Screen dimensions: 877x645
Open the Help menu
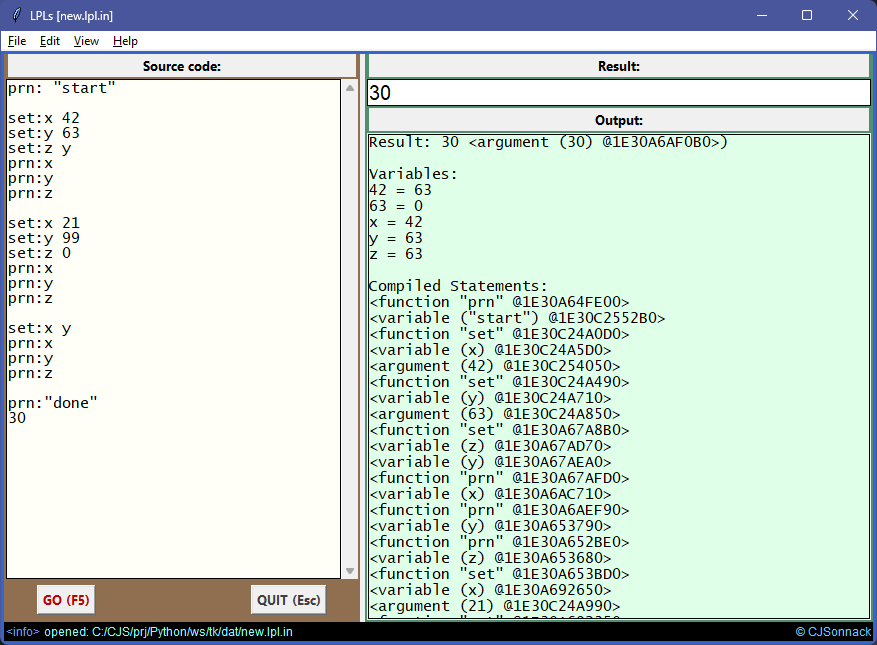125,41
